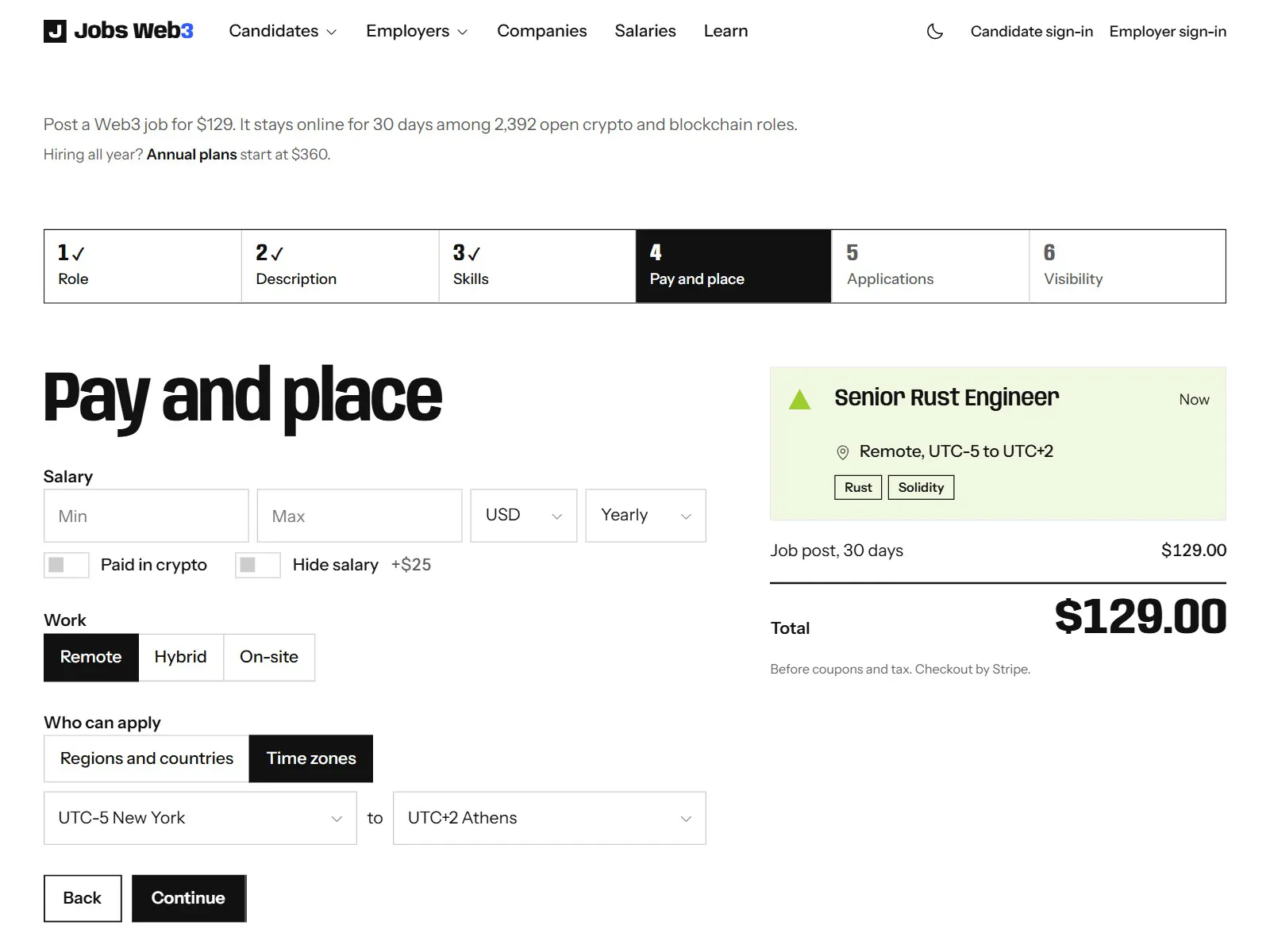Open the UTC-5 New York dropdown
1270x952 pixels.
(x=200, y=818)
